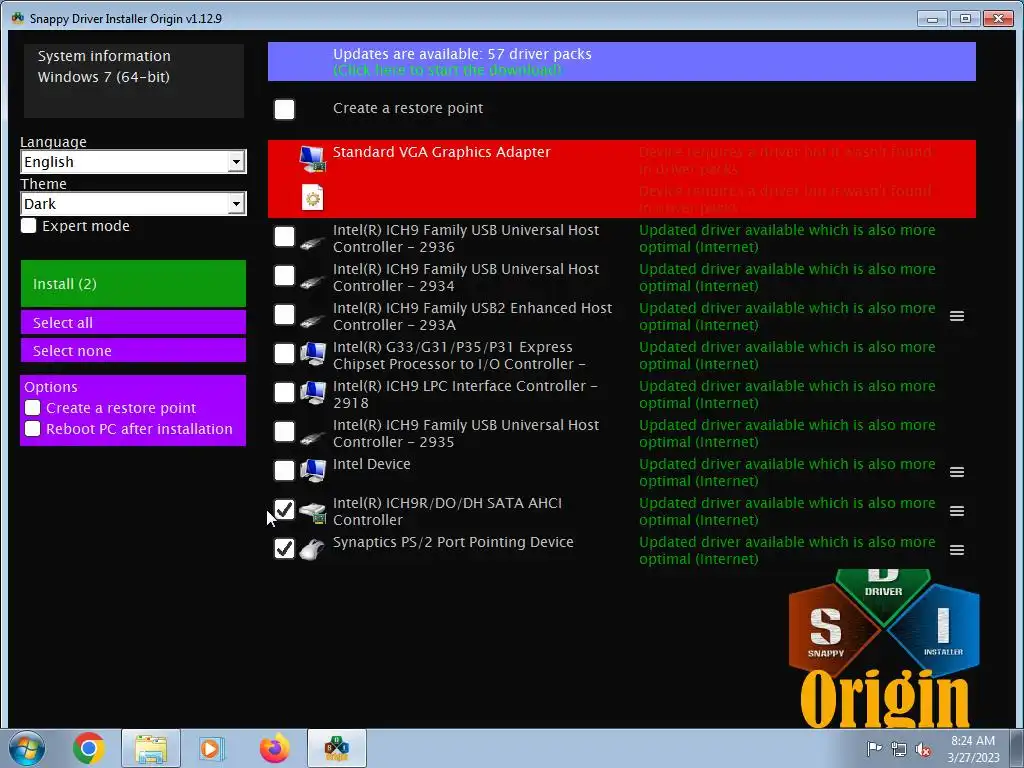
Task: Open the Theme dropdown set to Dark
Action: tap(133, 204)
